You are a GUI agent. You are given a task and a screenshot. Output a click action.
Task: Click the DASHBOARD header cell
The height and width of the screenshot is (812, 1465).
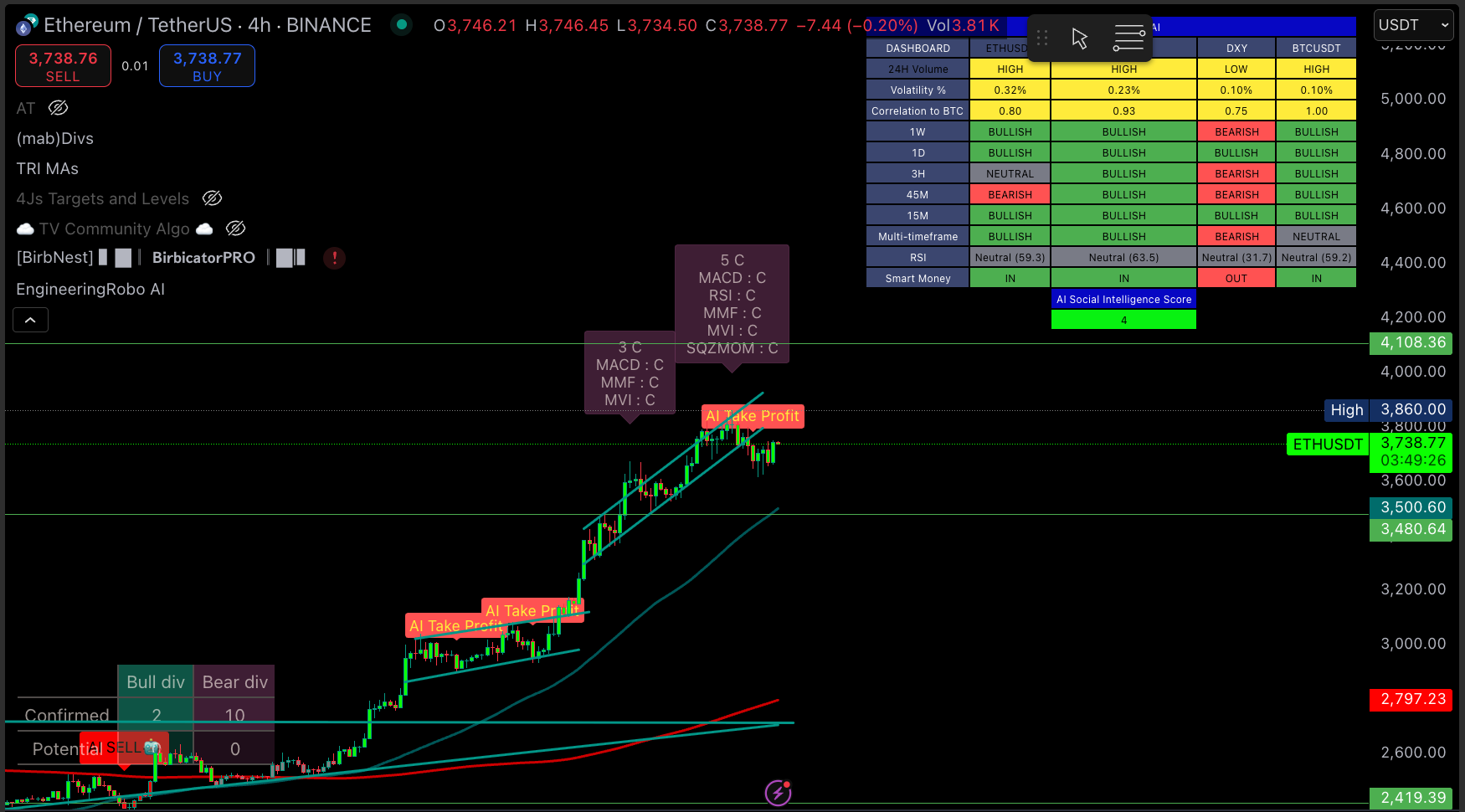(918, 49)
